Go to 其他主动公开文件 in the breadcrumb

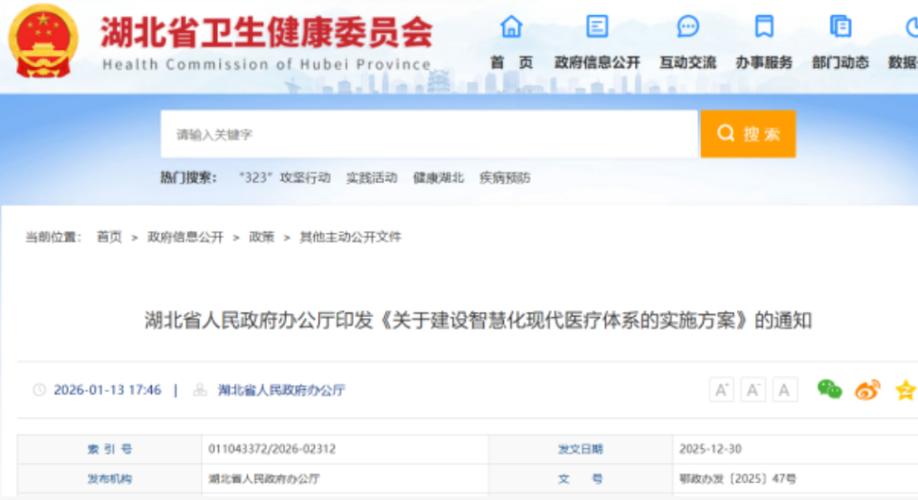click(351, 237)
